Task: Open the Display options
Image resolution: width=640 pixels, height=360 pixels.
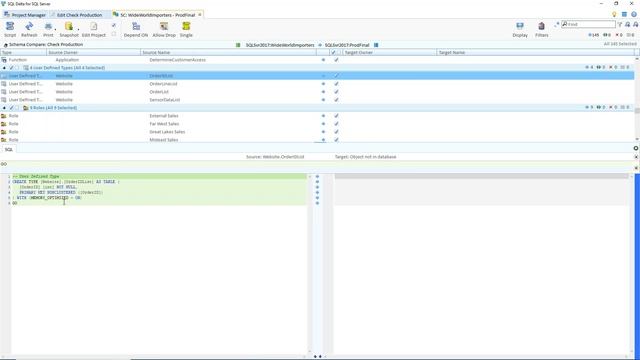Action: (520, 29)
